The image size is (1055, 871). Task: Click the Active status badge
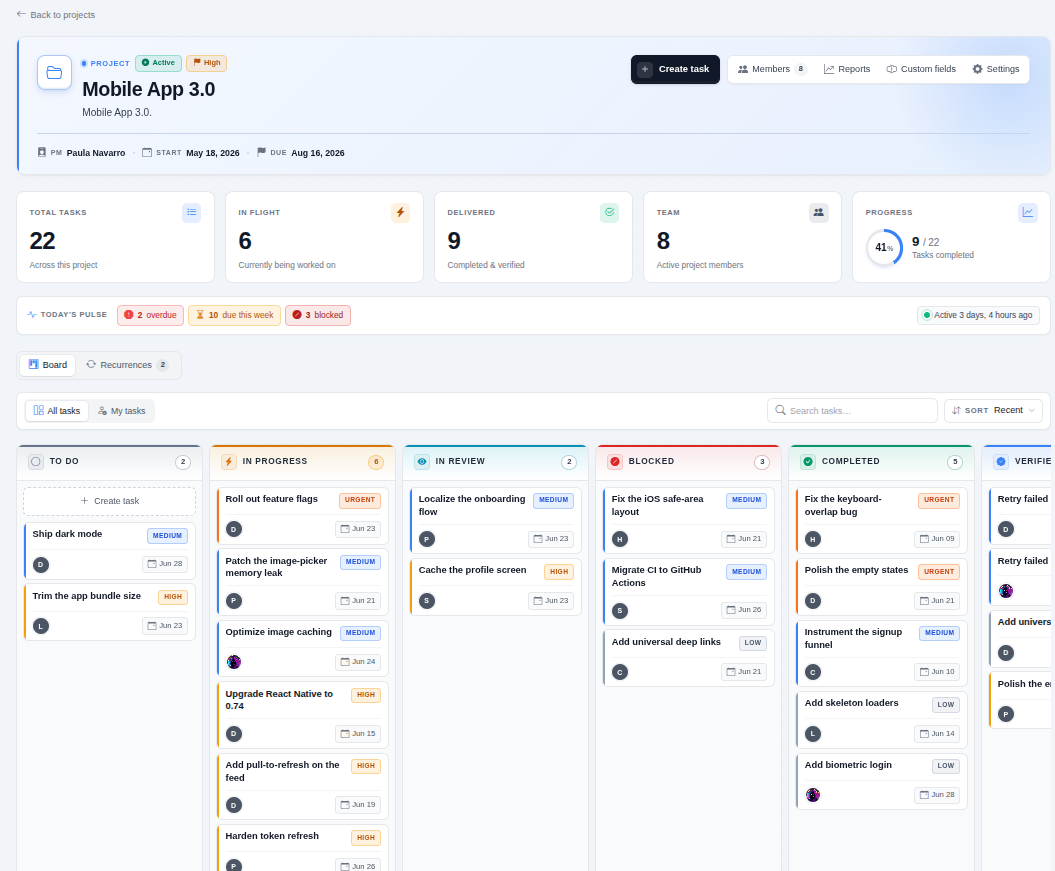[159, 63]
